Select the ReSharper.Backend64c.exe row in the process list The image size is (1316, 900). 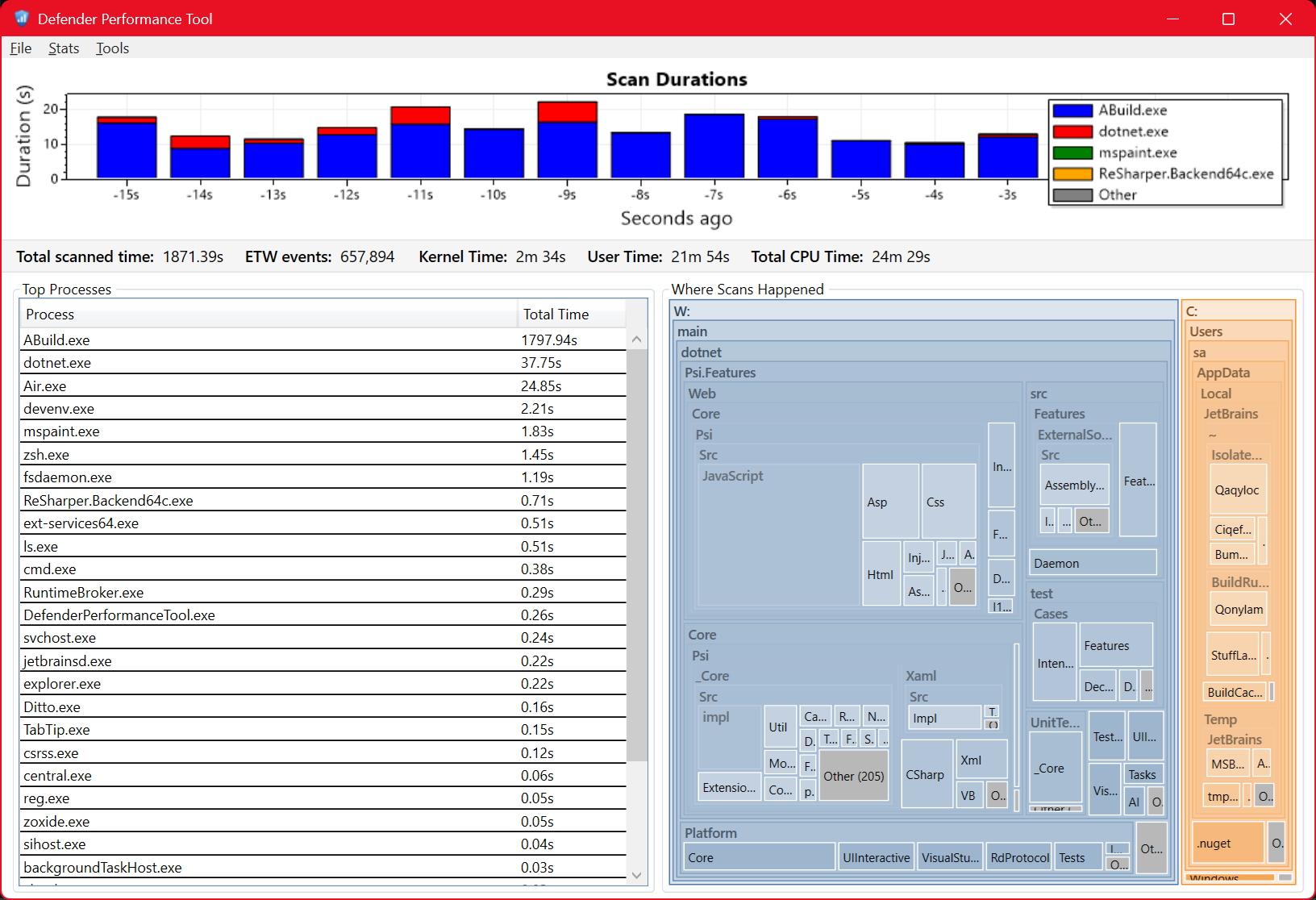click(x=323, y=501)
